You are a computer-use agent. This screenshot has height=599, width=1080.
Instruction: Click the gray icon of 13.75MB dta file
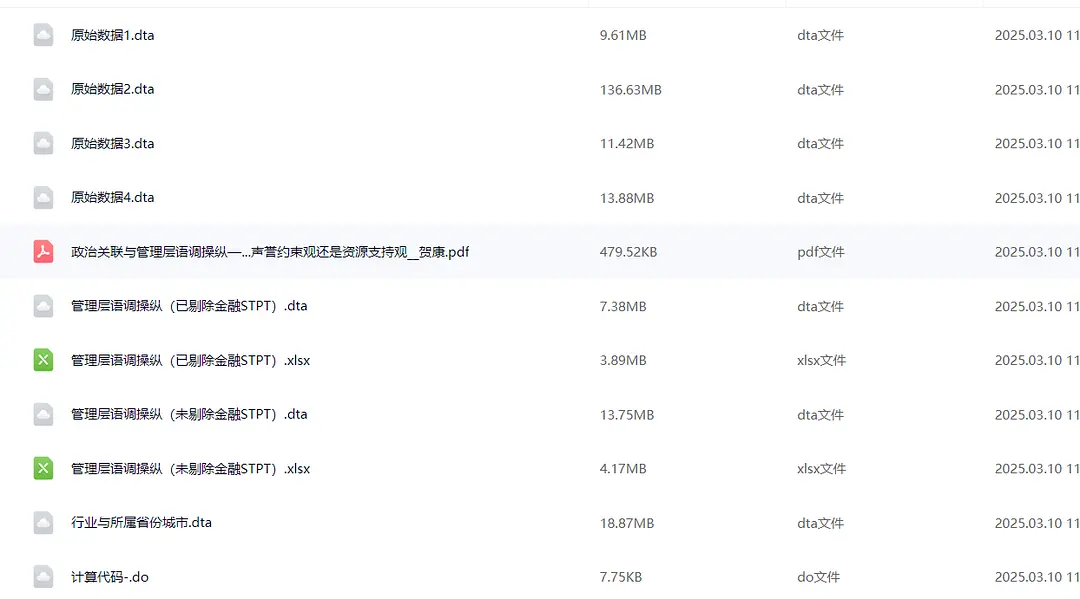click(x=43, y=414)
